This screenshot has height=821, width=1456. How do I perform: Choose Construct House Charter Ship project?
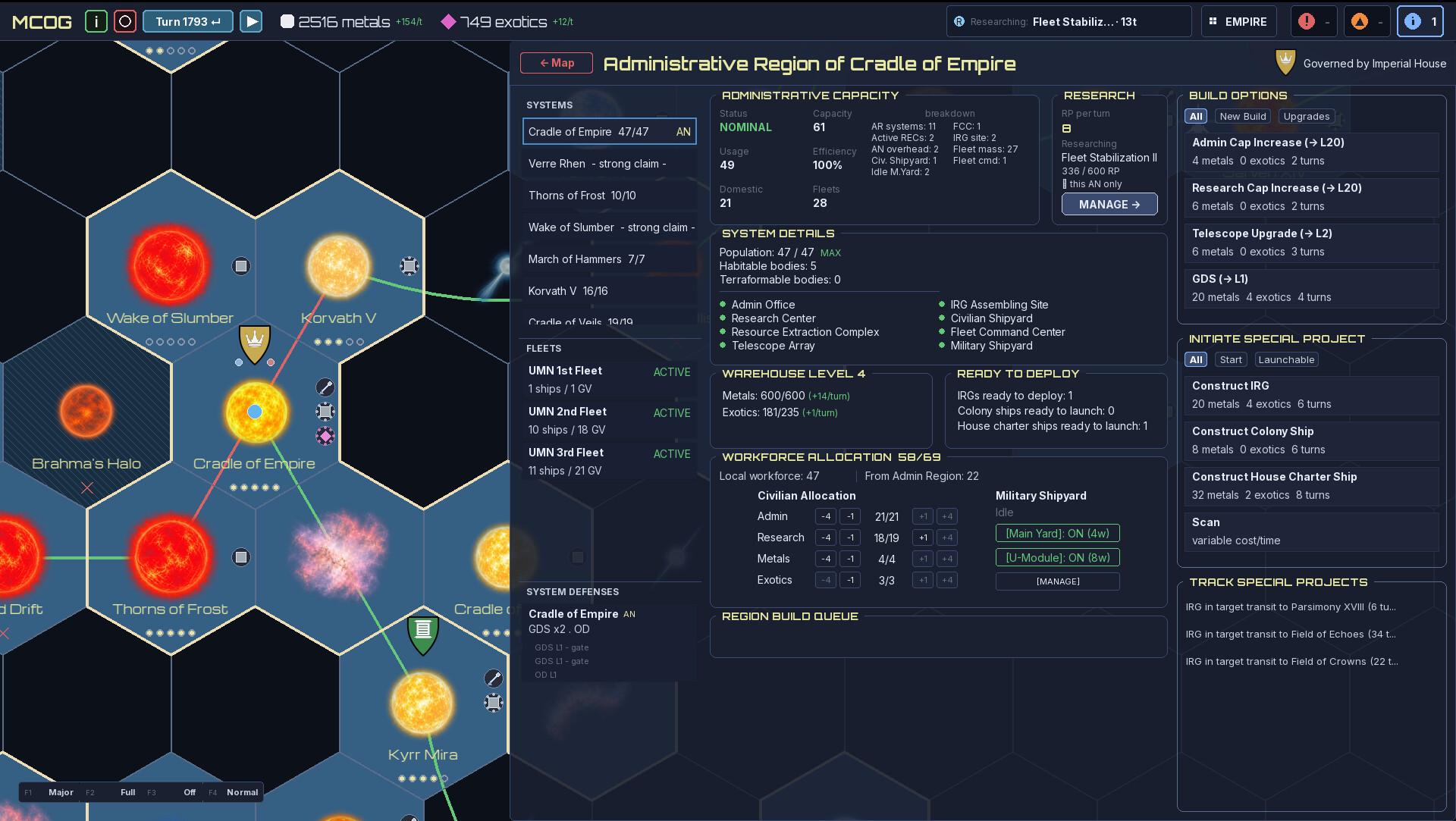point(1311,486)
